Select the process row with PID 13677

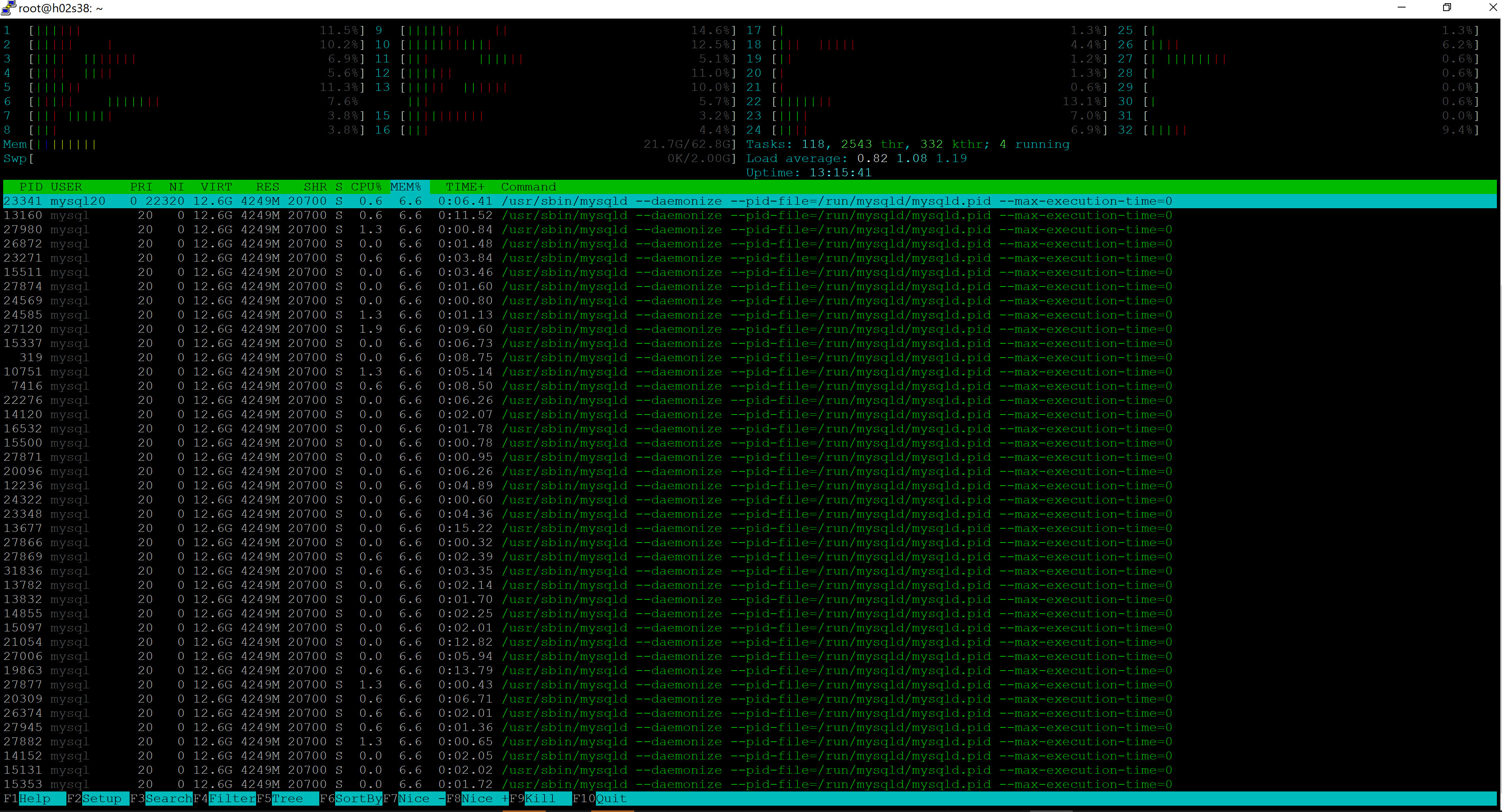(x=750, y=528)
